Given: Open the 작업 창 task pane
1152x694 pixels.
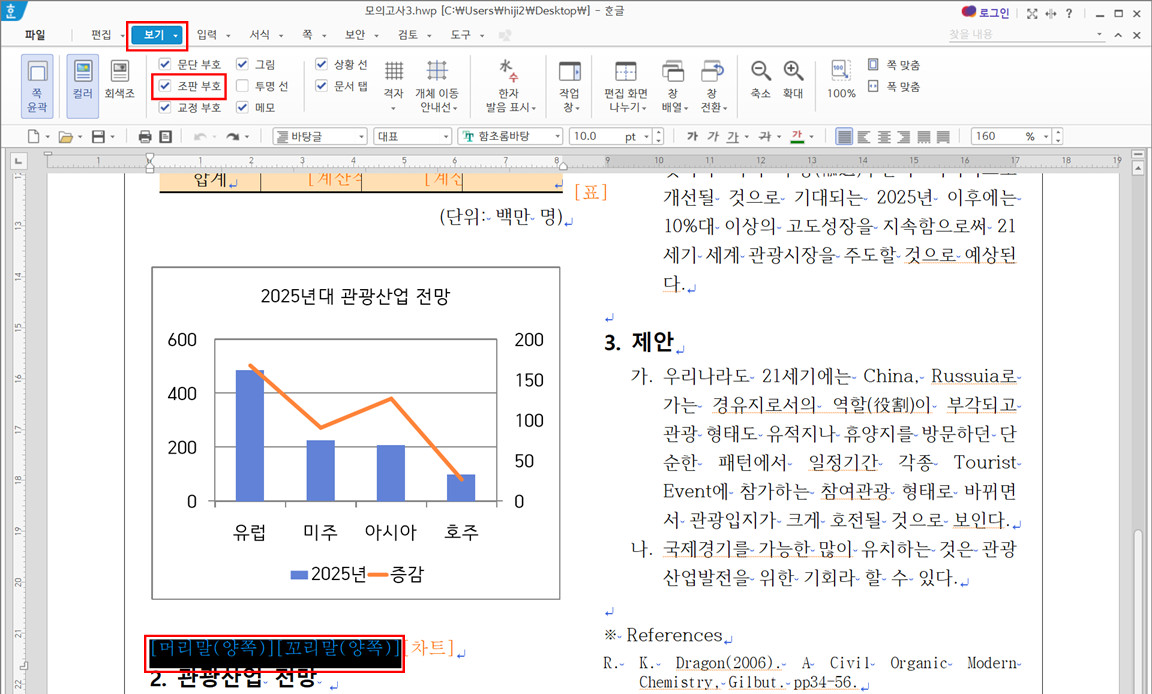Looking at the screenshot, I should 569,86.
